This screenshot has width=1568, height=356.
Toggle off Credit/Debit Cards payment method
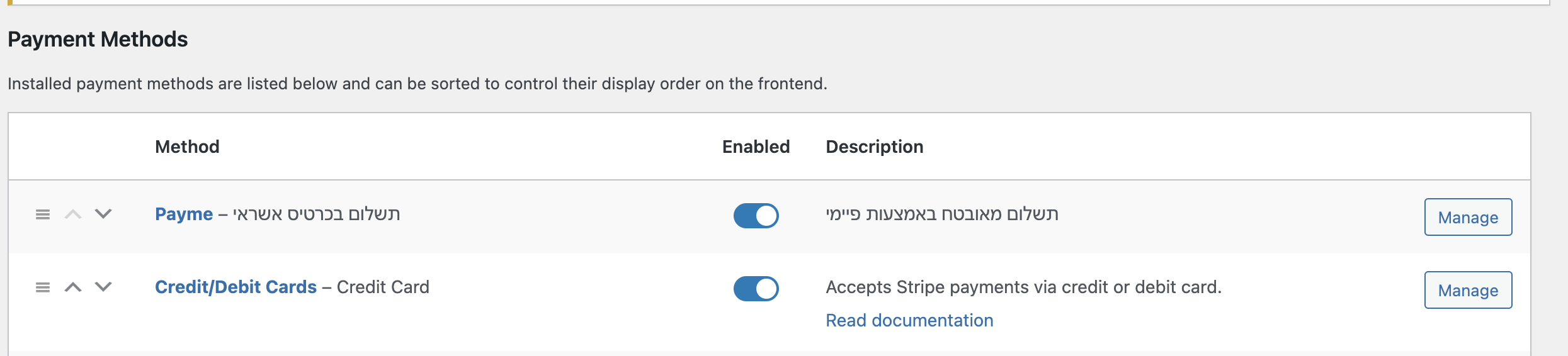coord(756,289)
